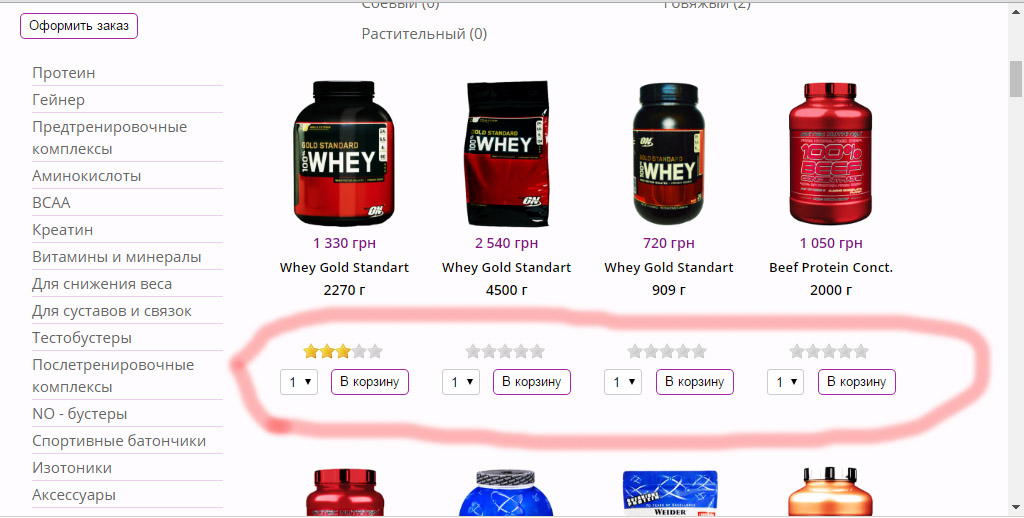The width and height of the screenshot is (1024, 518).
Task: Click В корзину for Beef Protein Conct.
Action: click(x=856, y=382)
